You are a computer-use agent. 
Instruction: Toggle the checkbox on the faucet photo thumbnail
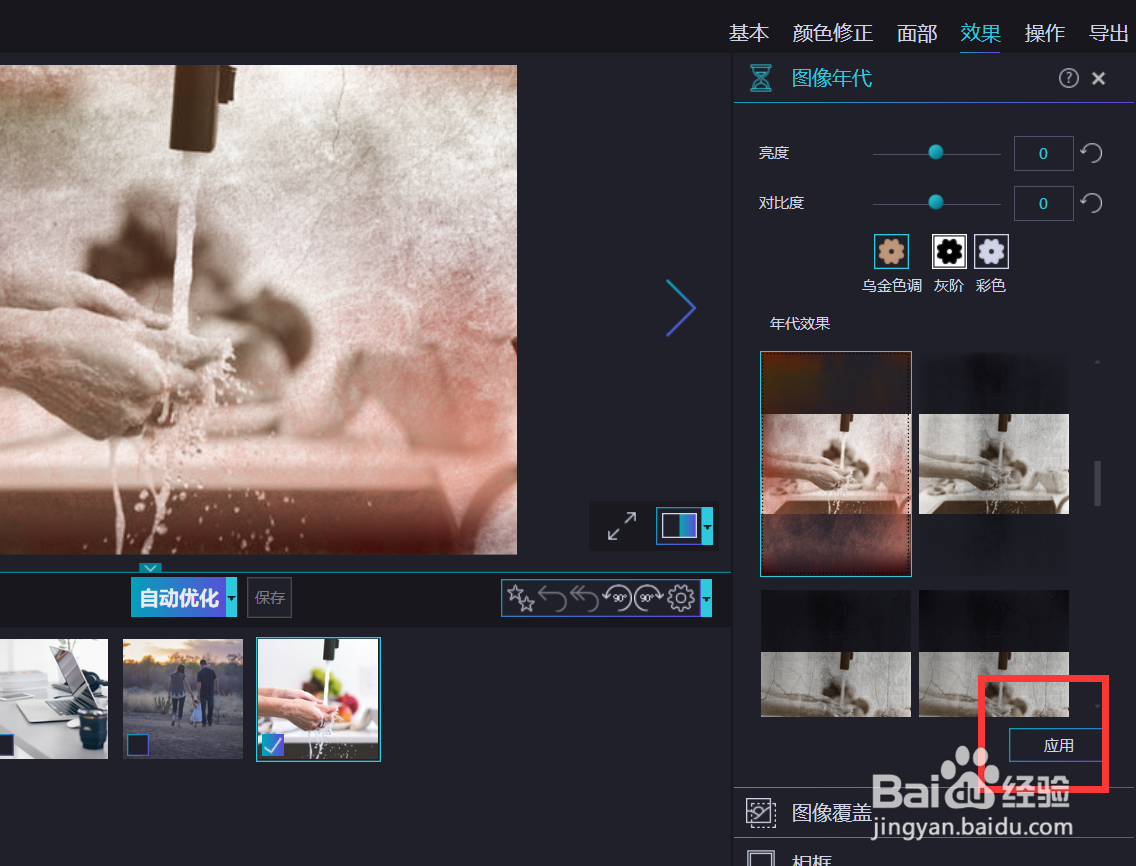point(272,745)
